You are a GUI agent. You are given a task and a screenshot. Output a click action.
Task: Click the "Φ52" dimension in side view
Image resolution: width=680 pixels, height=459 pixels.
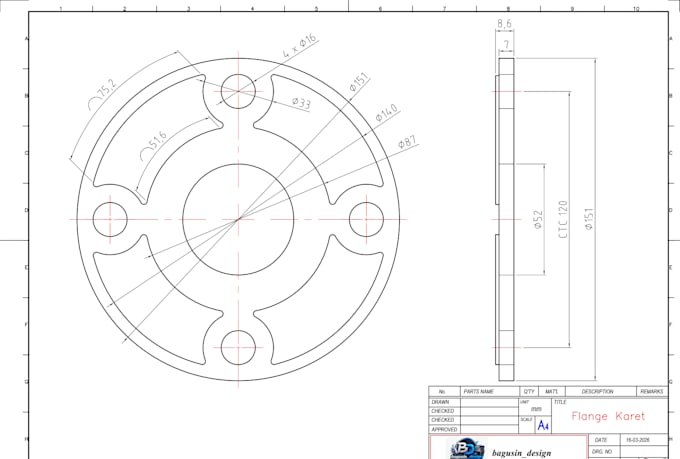[538, 220]
